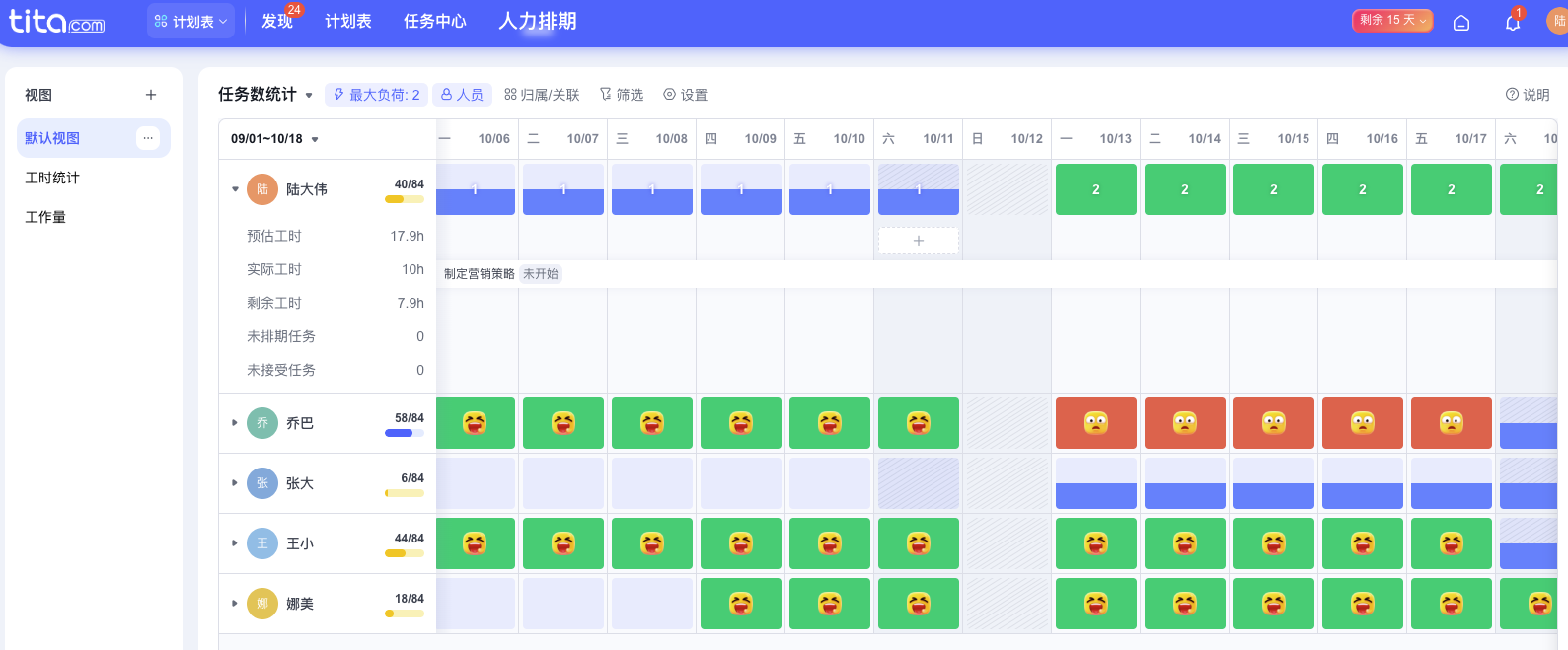This screenshot has width=1568, height=650.
Task: Click 张大 avatar
Action: pos(262,483)
